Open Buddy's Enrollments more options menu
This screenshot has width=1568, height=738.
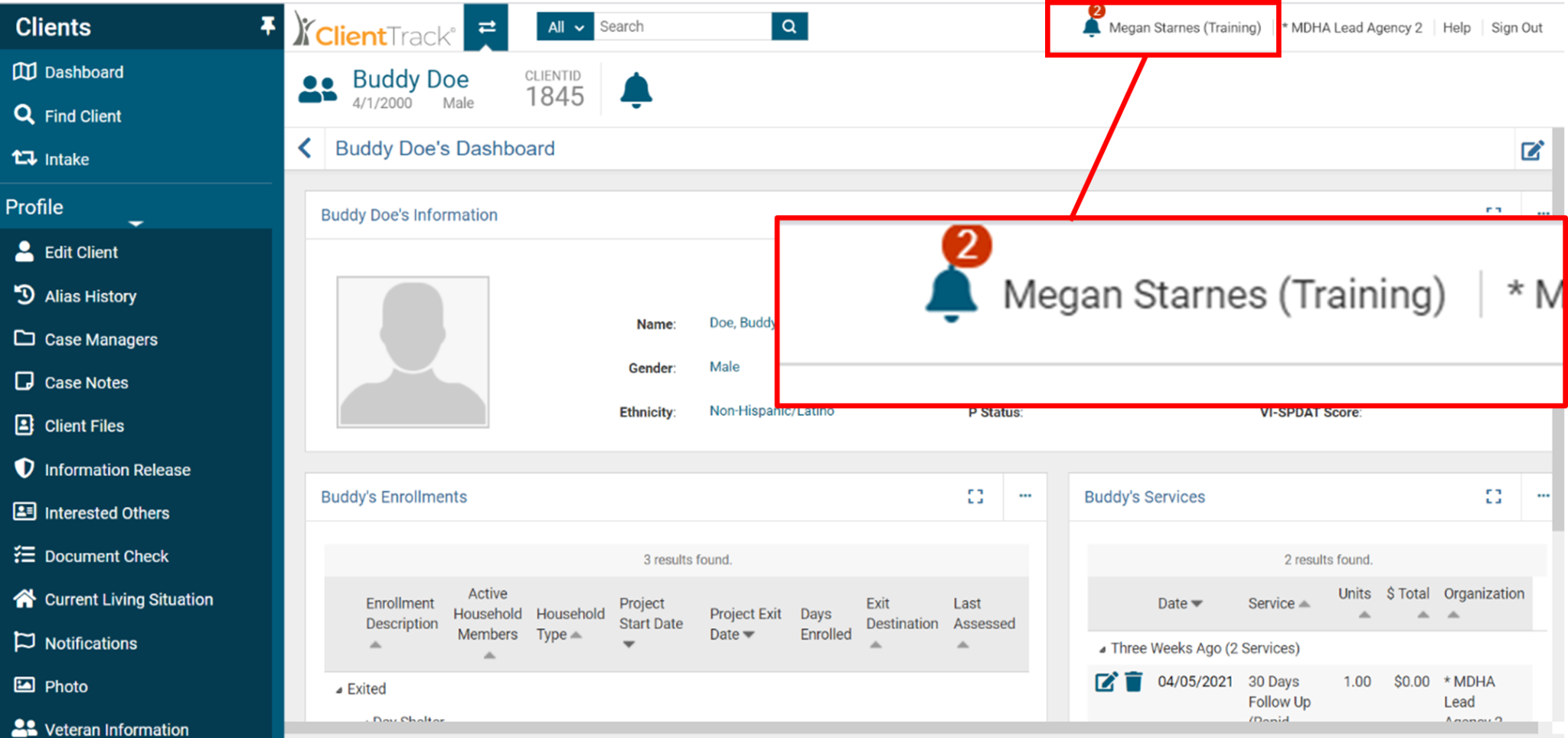pyautogui.click(x=1025, y=496)
